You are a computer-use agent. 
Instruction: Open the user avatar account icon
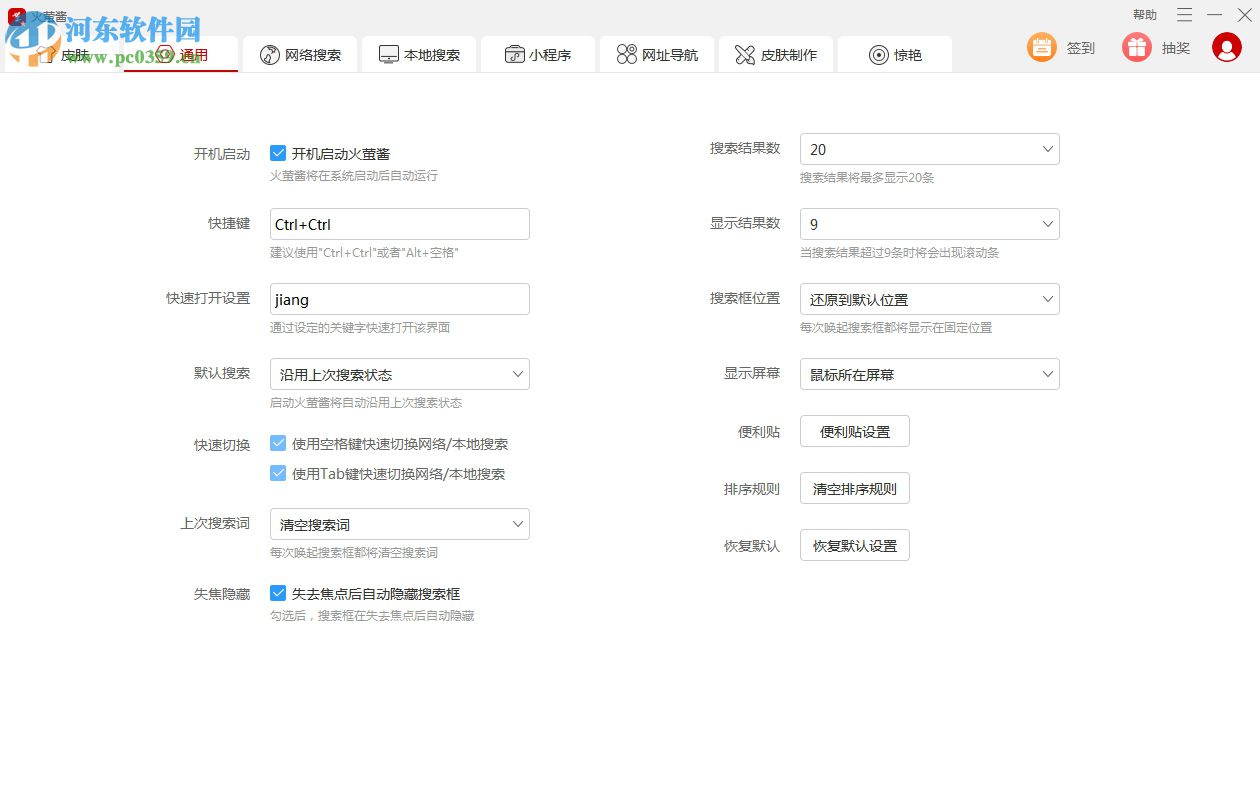pos(1227,47)
